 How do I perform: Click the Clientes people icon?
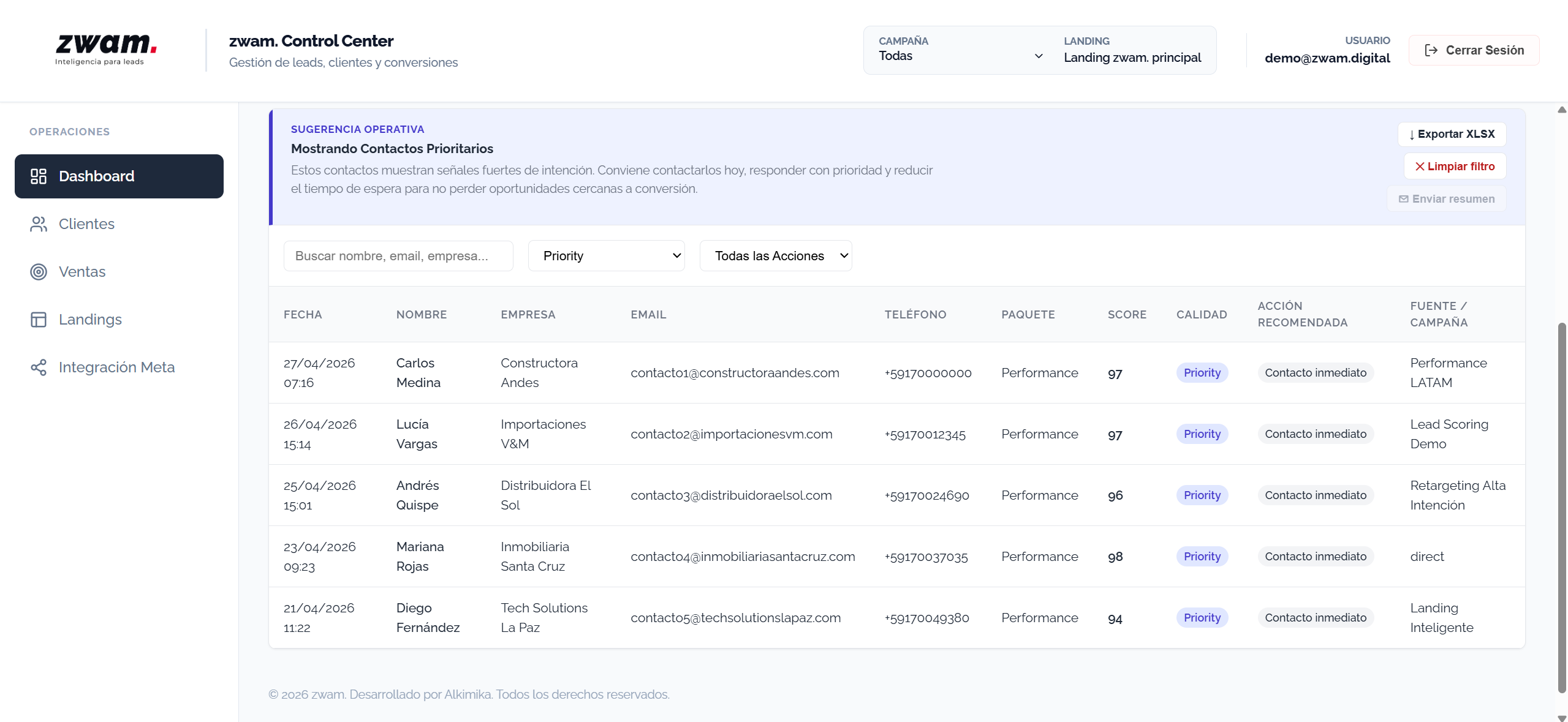tap(39, 224)
